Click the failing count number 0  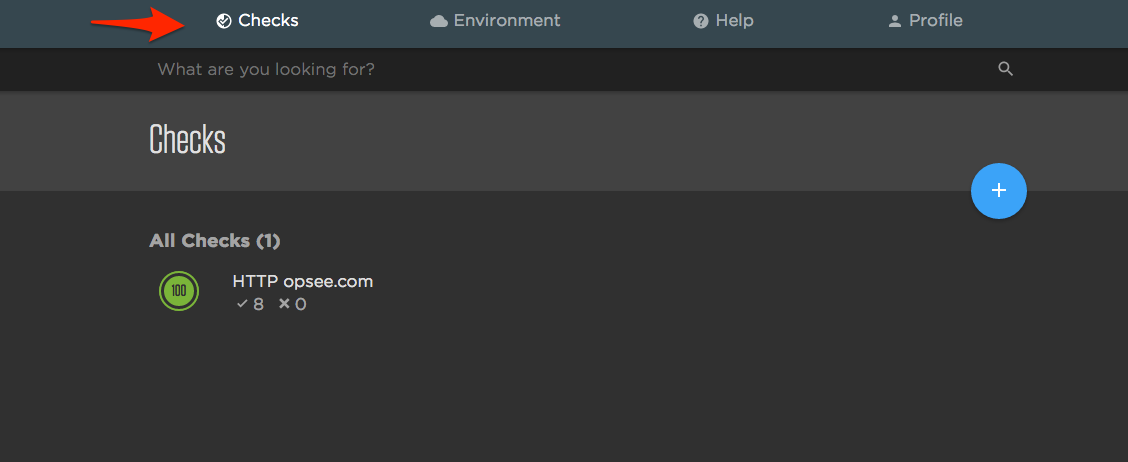301,304
